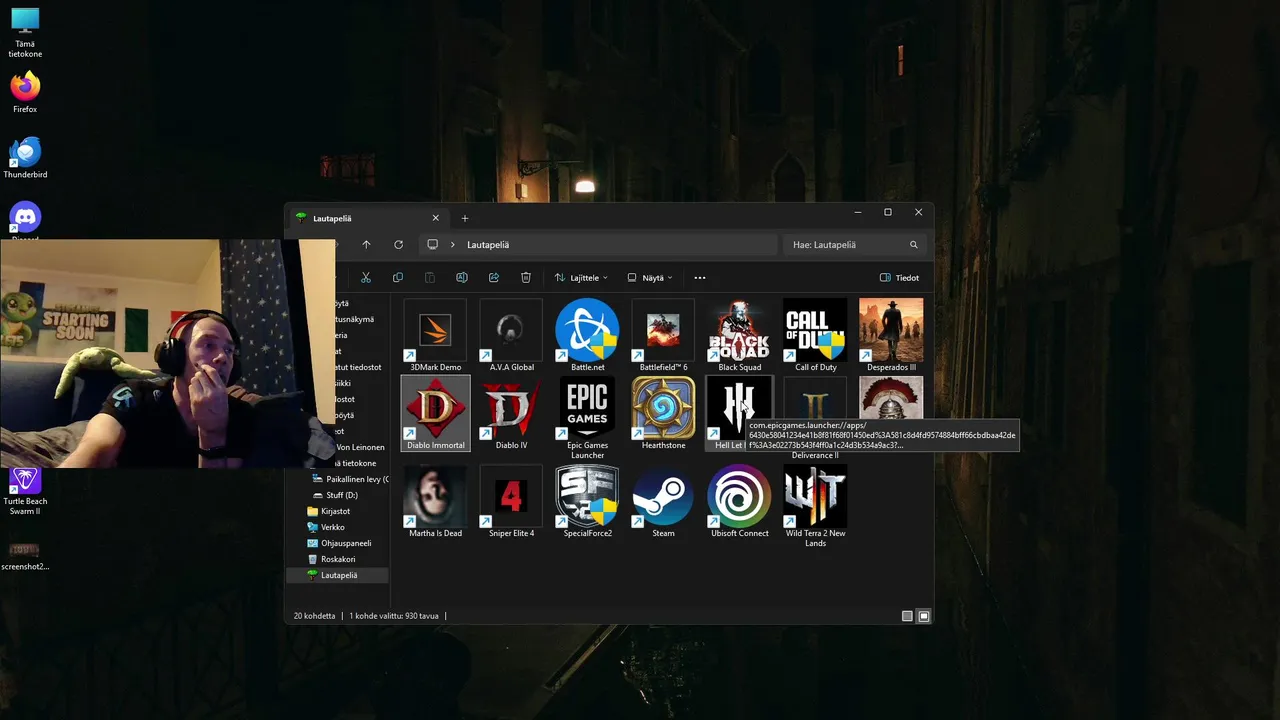The image size is (1280, 720).
Task: Open the Lajittele sort dropdown
Action: pyautogui.click(x=581, y=277)
